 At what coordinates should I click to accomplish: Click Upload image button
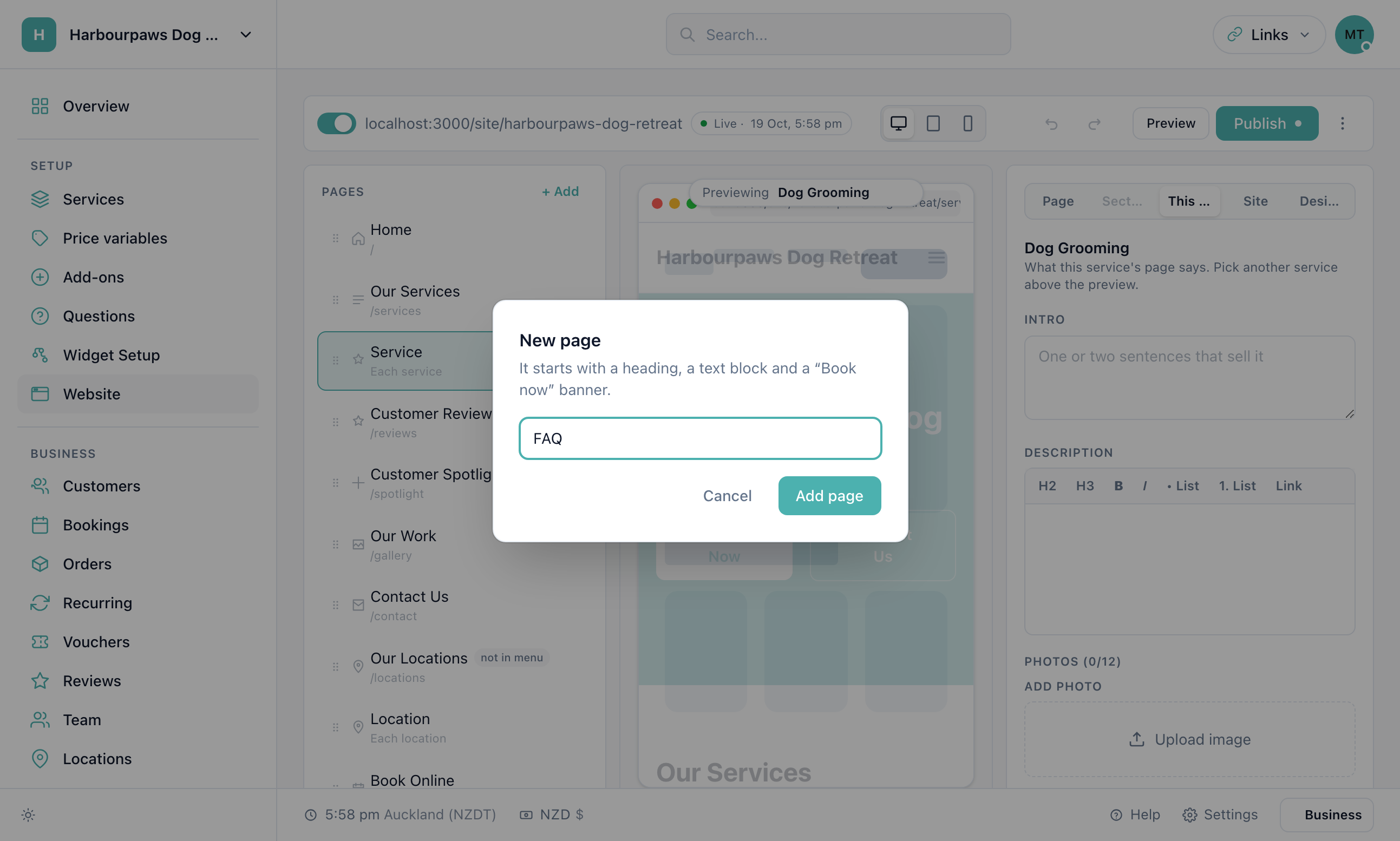pos(1189,740)
